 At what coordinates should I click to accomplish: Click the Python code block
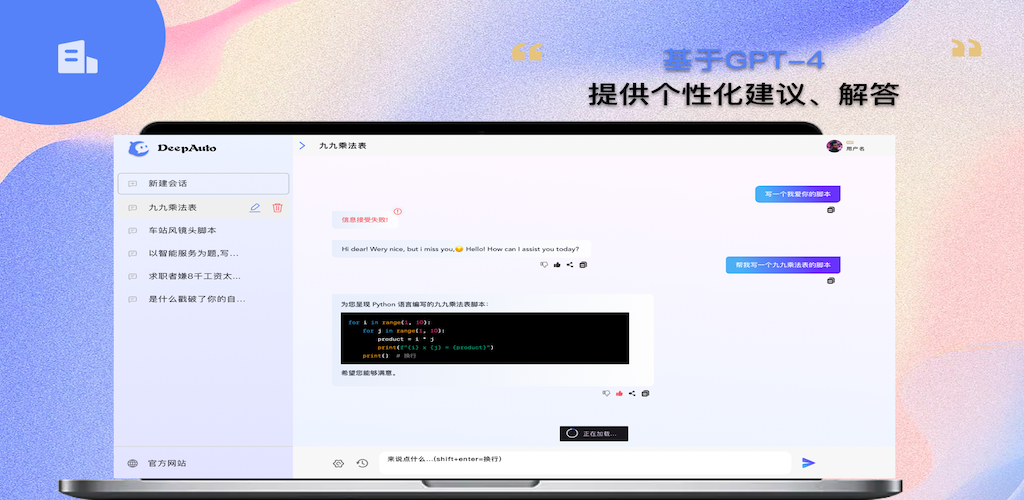click(x=485, y=338)
